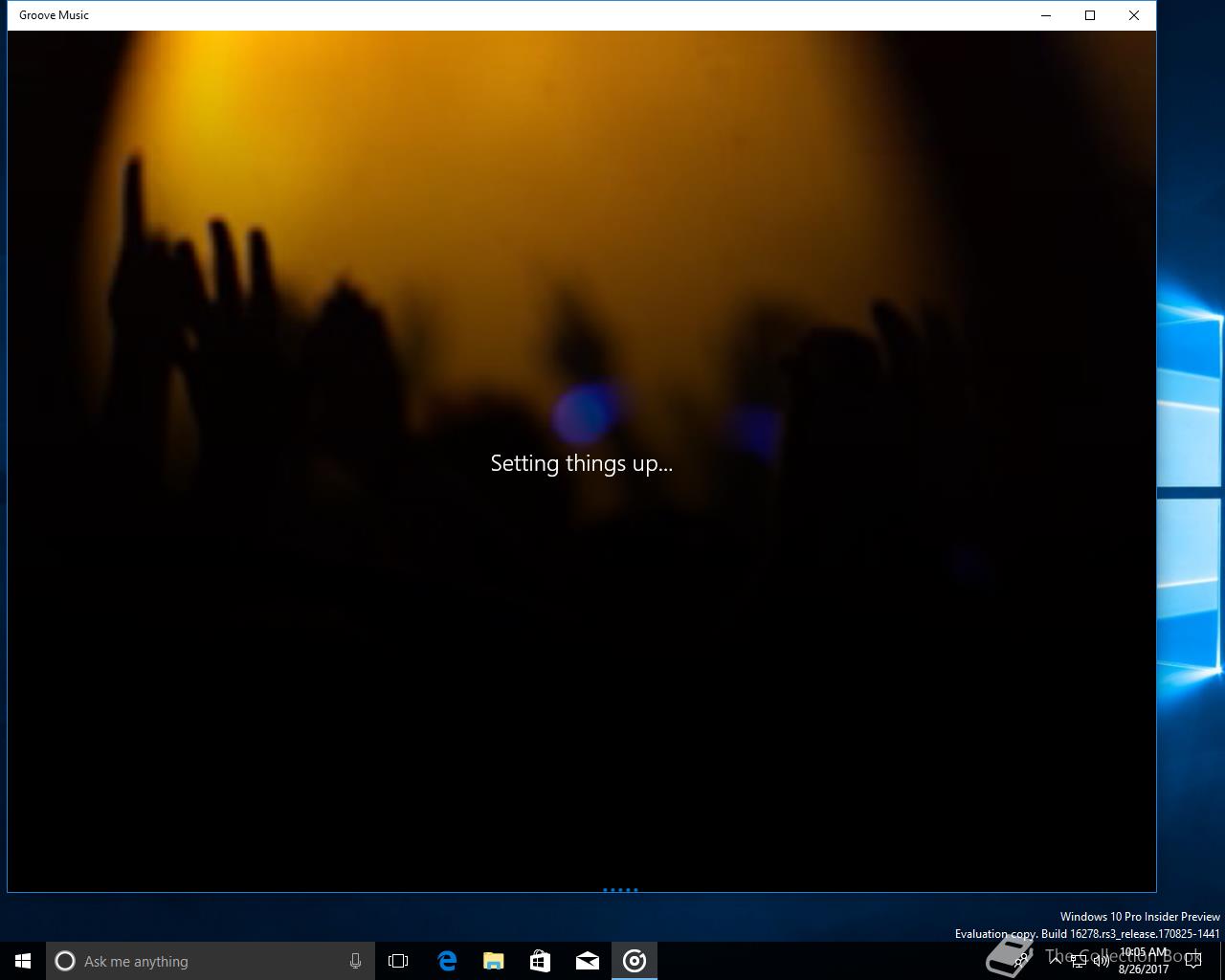Open the Action Center notifications icon

point(1192,961)
